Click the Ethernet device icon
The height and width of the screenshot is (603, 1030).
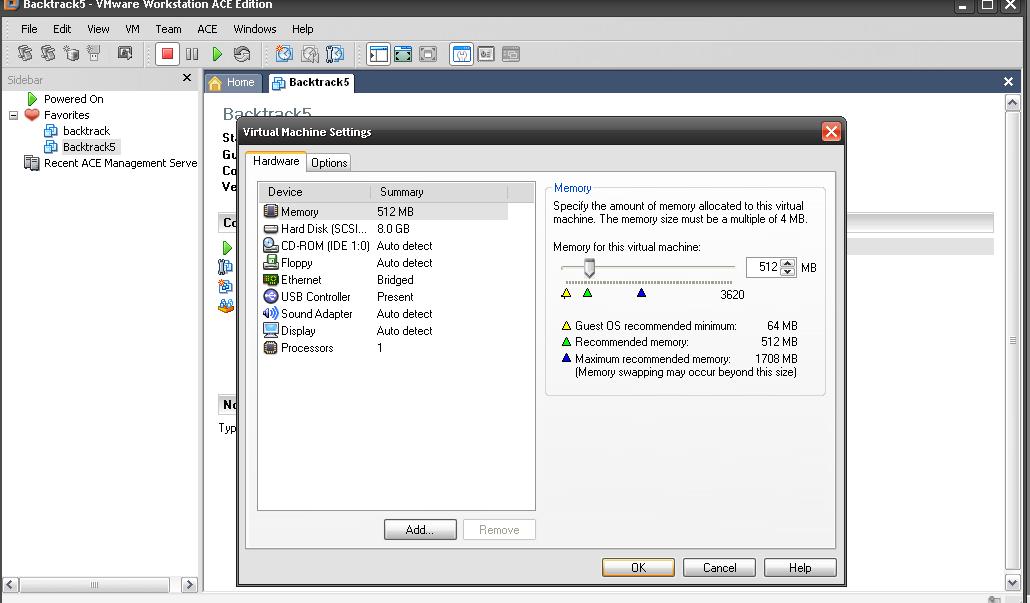271,279
